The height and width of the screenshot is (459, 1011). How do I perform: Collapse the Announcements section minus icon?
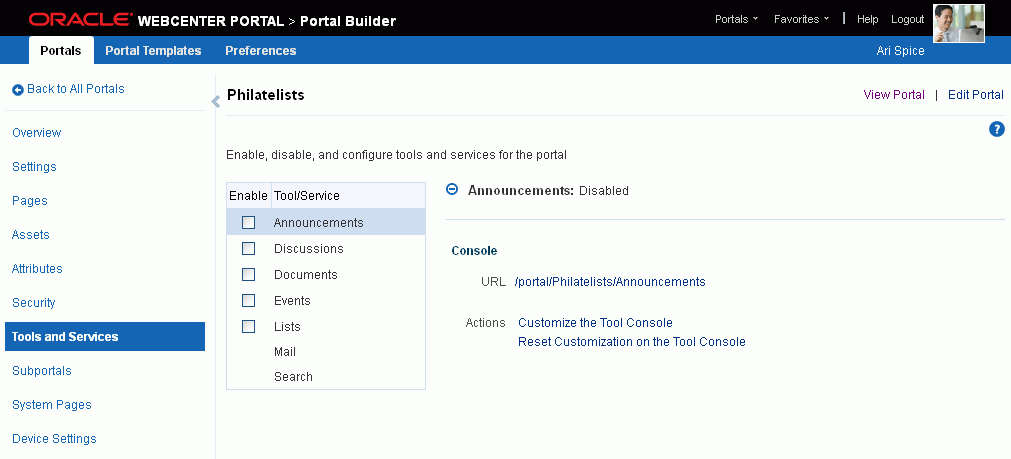[453, 190]
